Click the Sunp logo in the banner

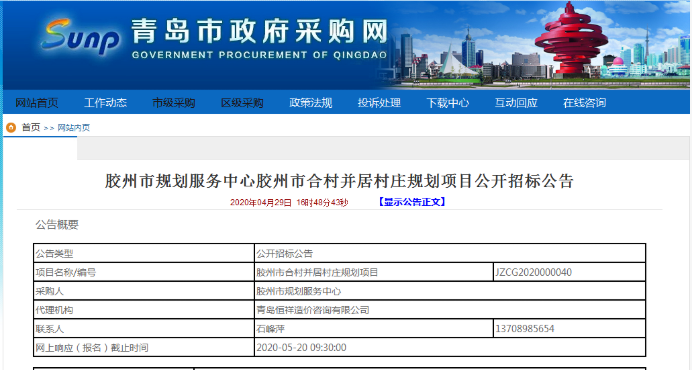81,38
